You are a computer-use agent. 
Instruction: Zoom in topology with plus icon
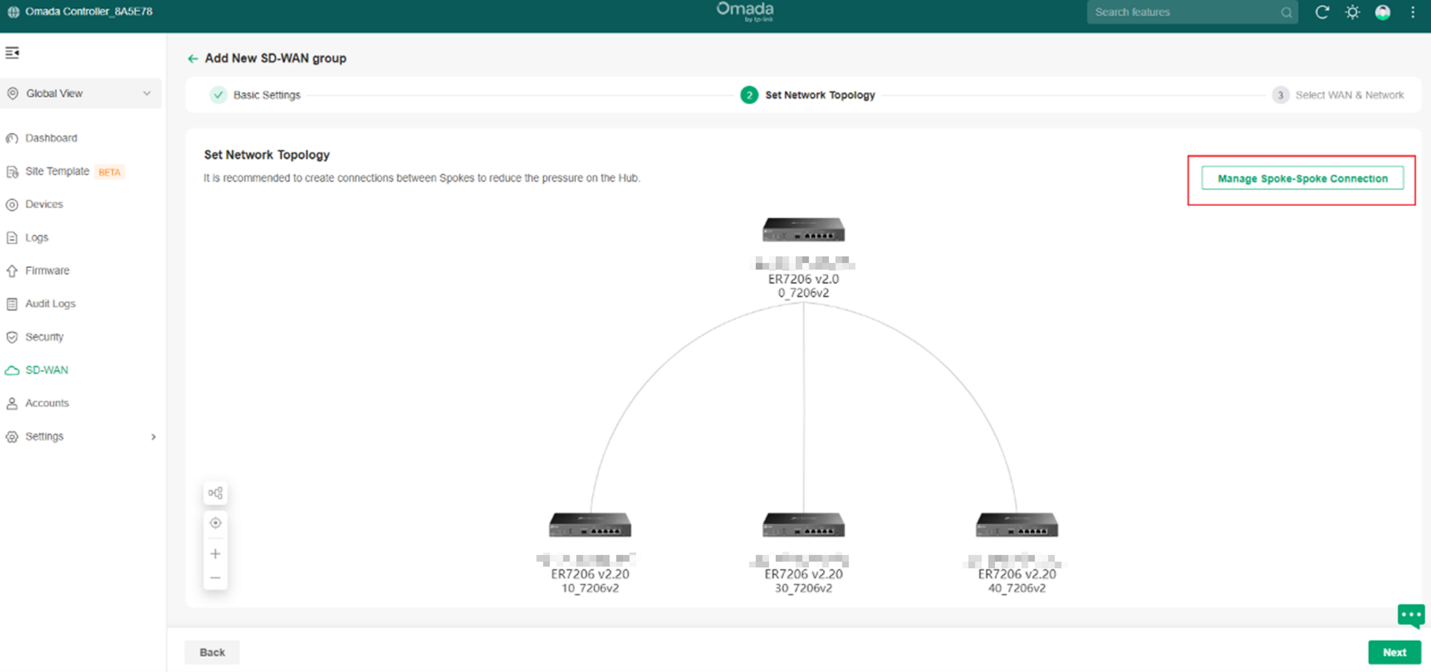[215, 554]
